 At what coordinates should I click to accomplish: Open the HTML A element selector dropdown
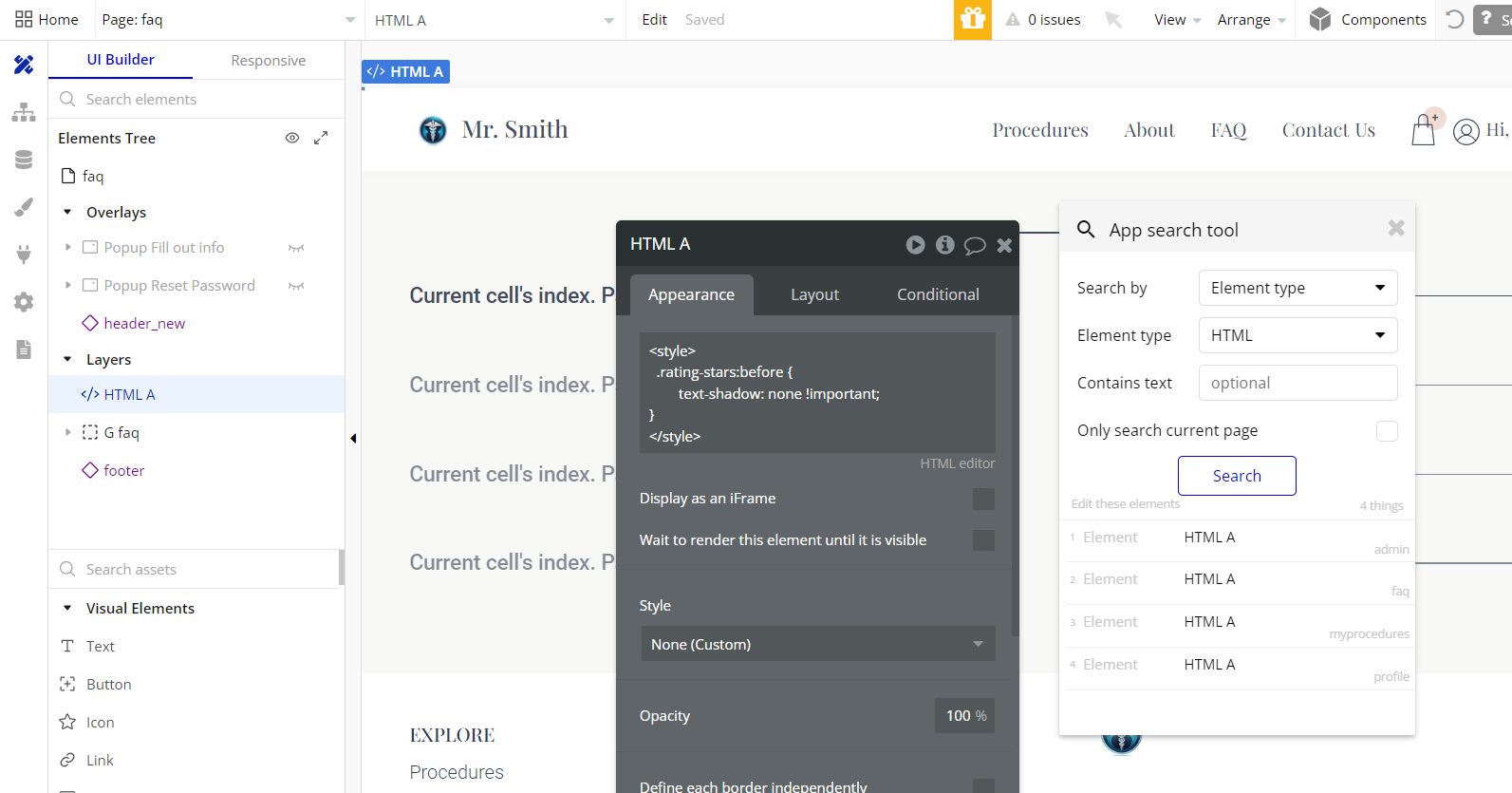[495, 20]
